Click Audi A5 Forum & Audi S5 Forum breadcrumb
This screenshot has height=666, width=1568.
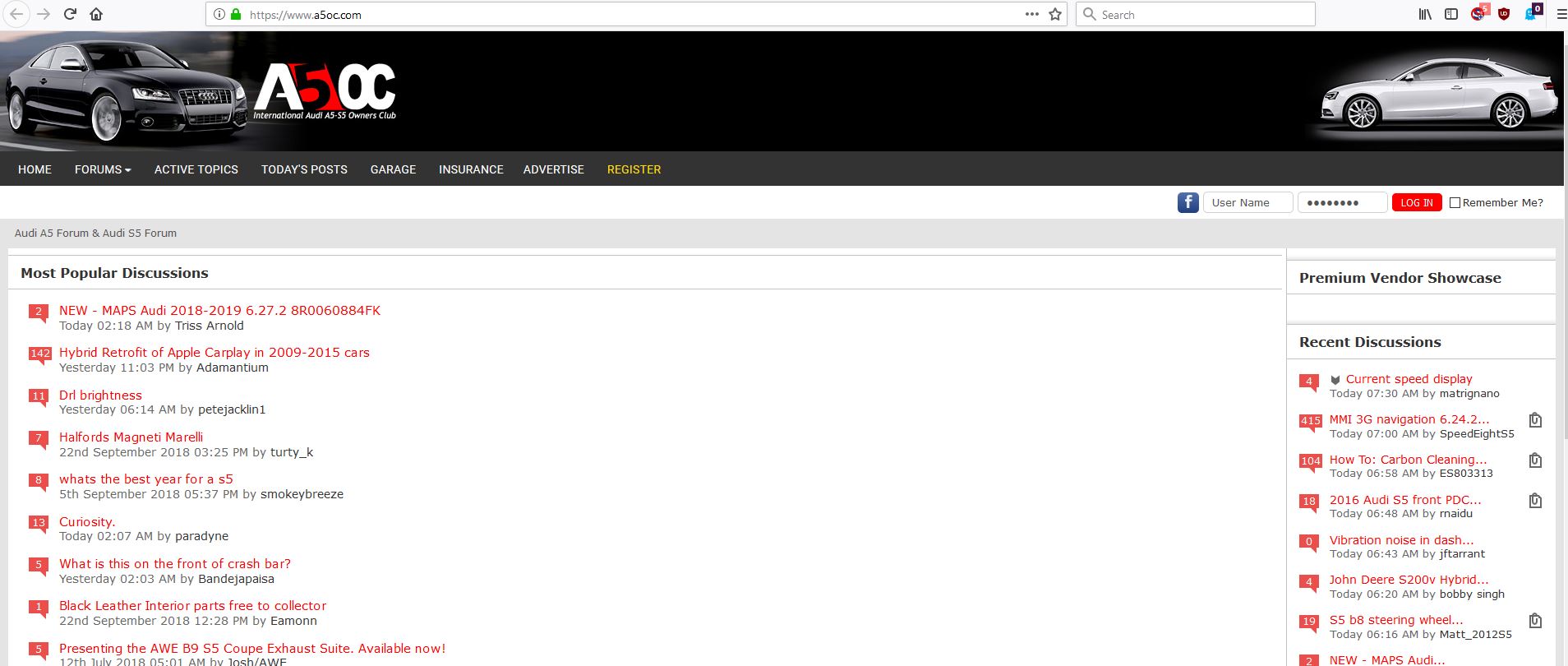click(95, 233)
